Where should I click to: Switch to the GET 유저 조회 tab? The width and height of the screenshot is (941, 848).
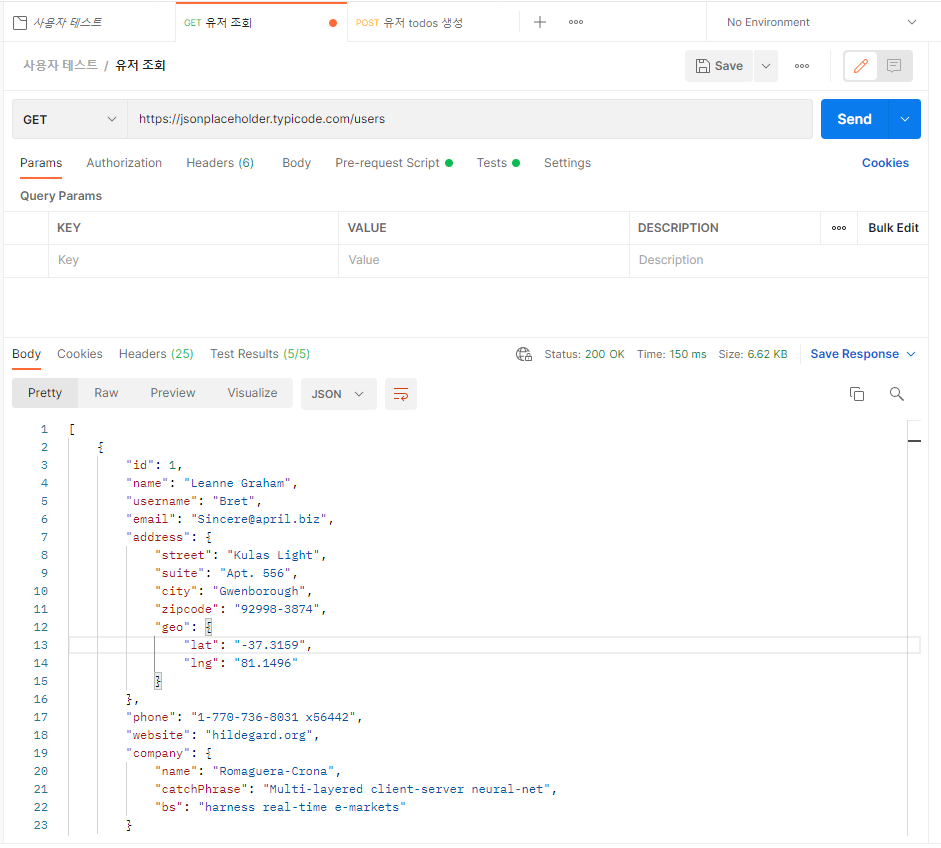pos(261,22)
